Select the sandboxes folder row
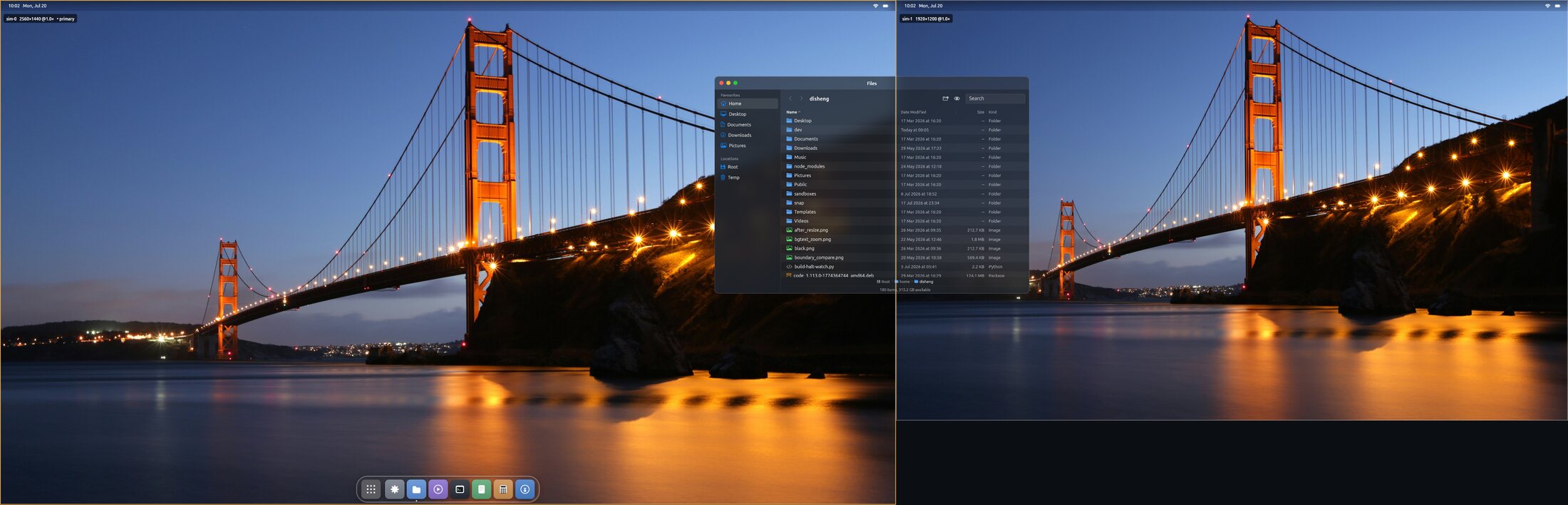 tap(905, 194)
